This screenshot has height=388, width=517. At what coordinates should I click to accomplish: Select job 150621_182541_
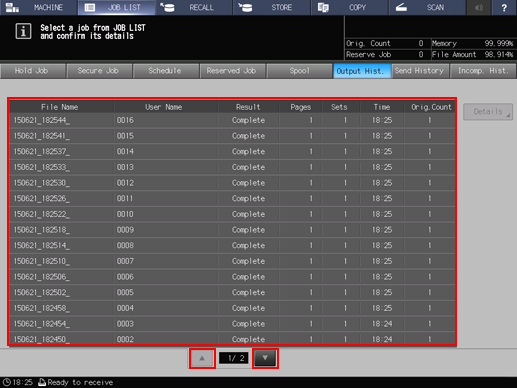click(232, 136)
